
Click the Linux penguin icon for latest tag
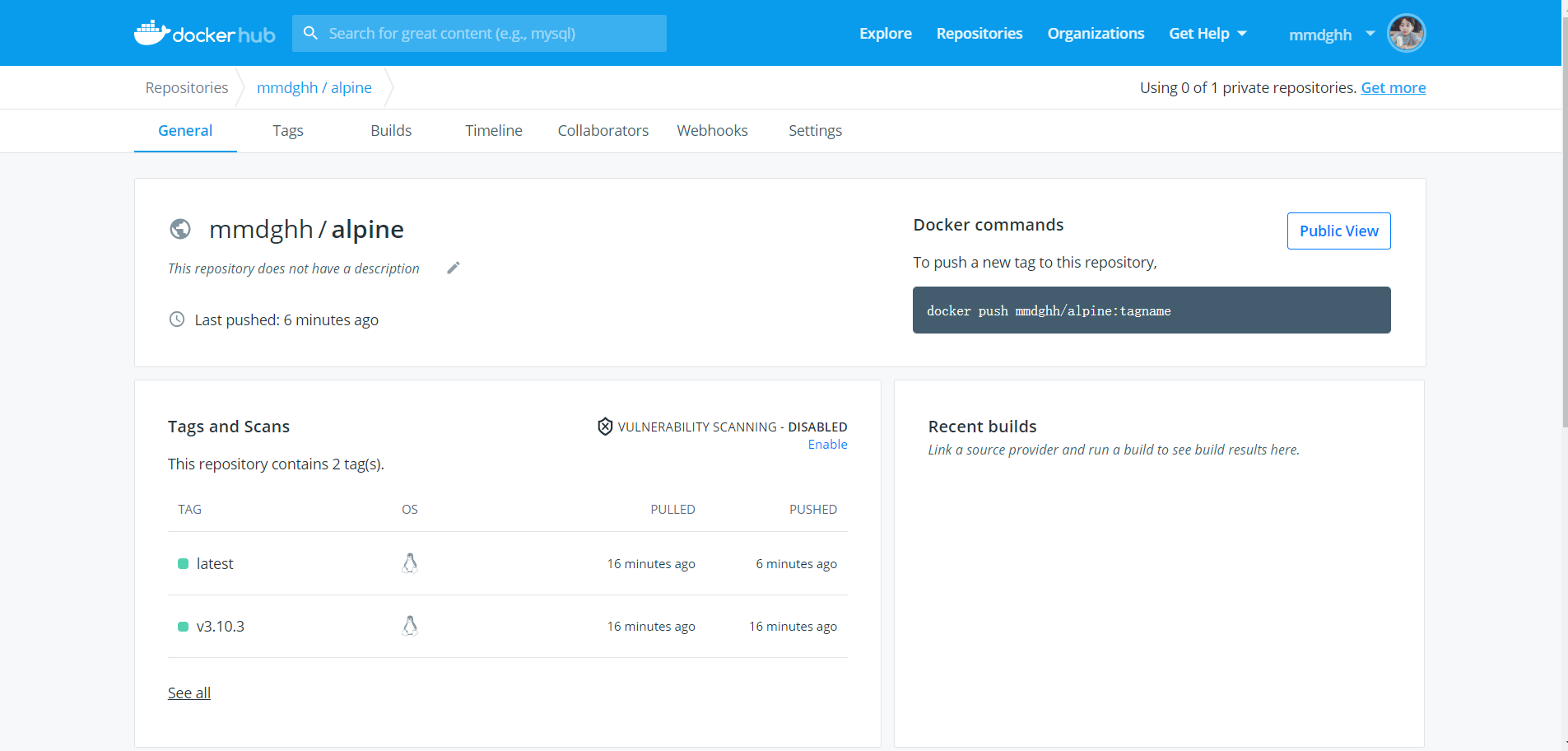[410, 563]
